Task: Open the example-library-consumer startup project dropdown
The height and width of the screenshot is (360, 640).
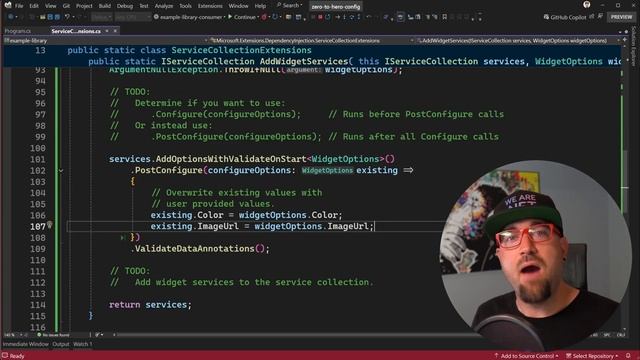Action: click(x=189, y=17)
